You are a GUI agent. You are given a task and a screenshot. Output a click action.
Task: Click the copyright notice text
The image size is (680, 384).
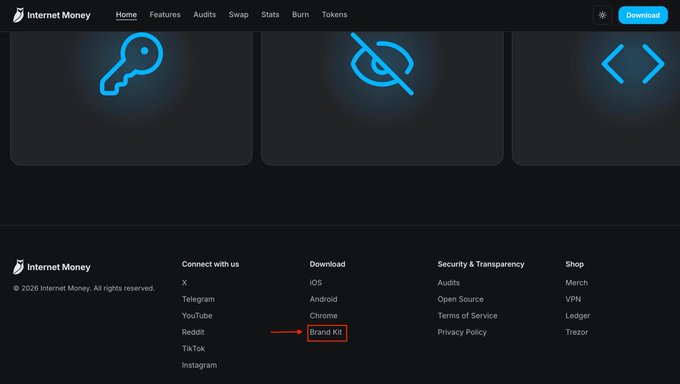coord(84,289)
